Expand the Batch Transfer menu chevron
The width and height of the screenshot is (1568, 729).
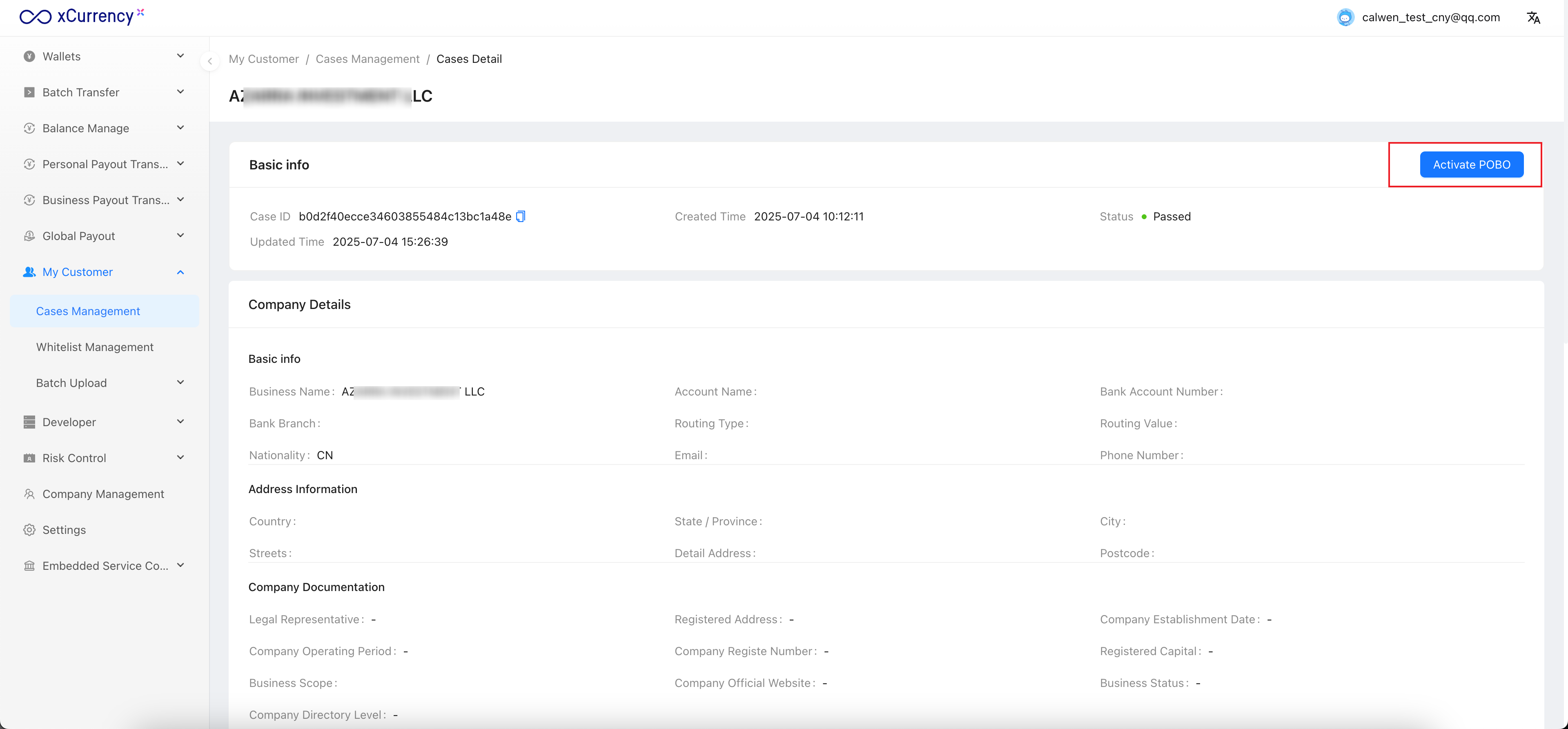click(180, 92)
